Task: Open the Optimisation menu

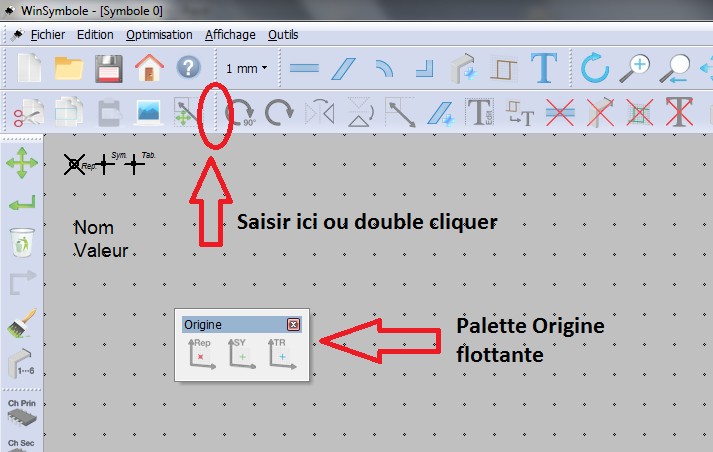Action: coord(159,34)
